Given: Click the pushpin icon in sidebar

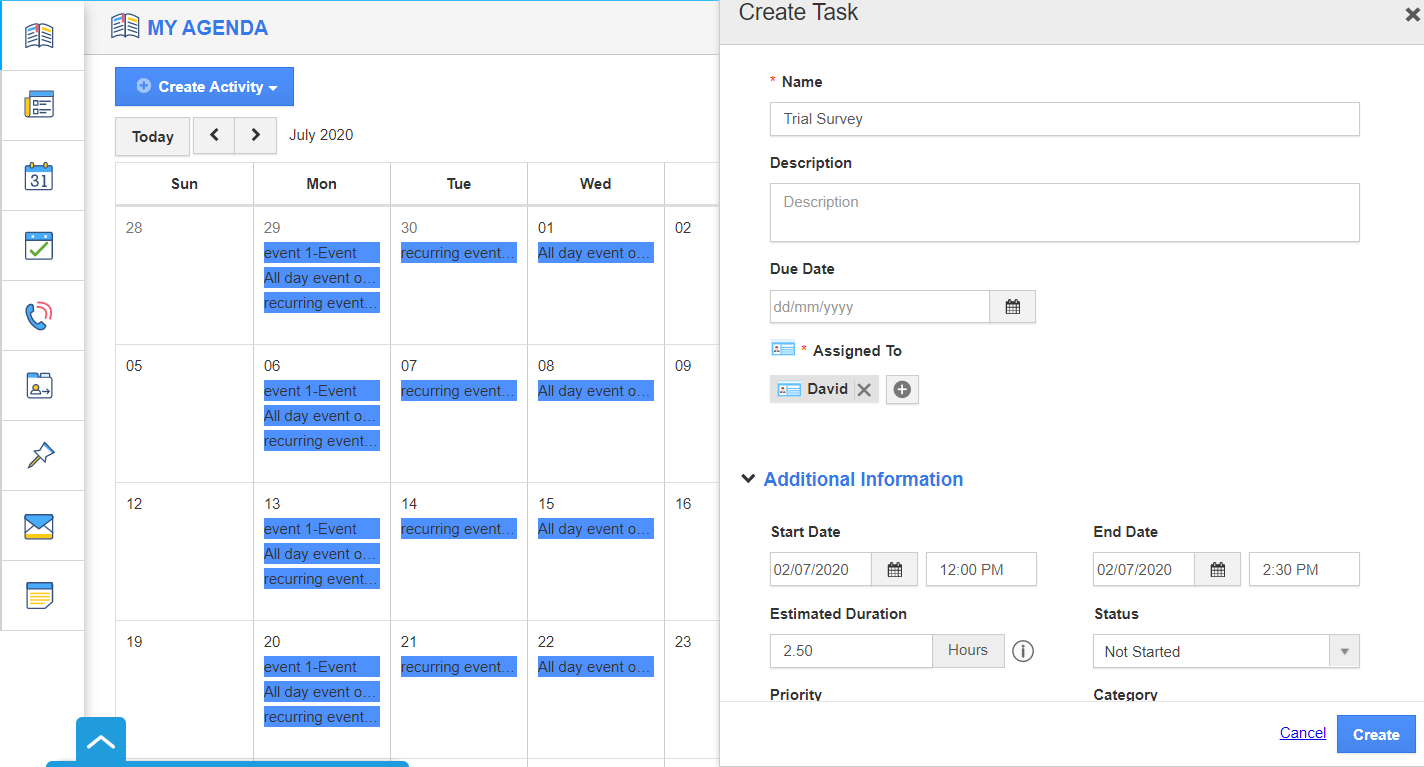Looking at the screenshot, I should (x=40, y=456).
